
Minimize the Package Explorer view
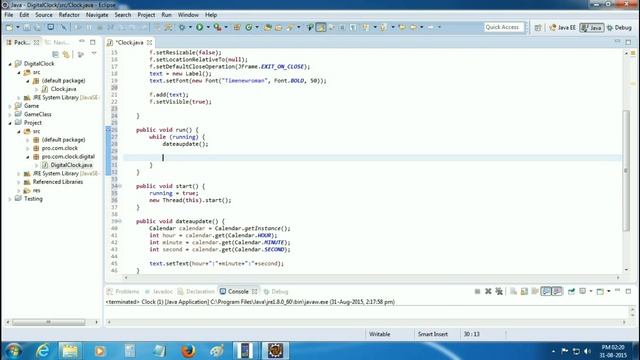82,42
